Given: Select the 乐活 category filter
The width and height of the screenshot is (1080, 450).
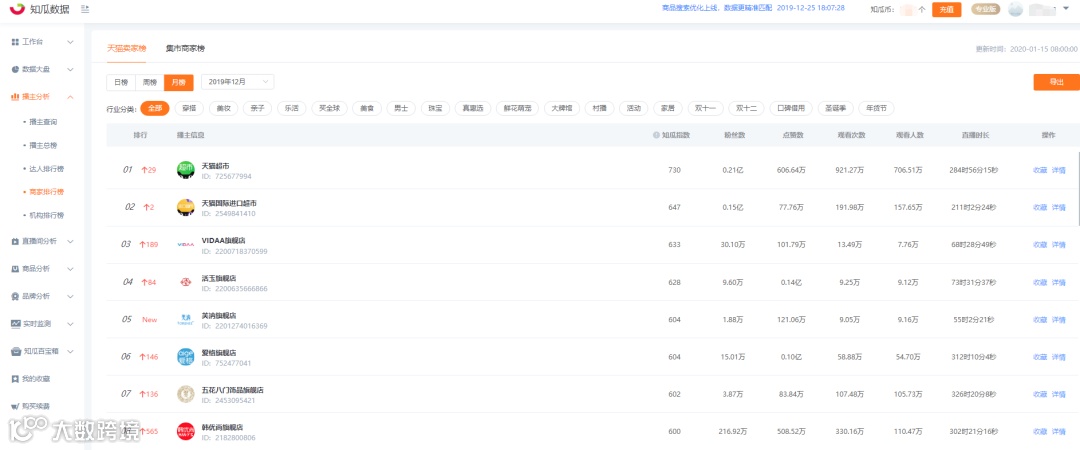Looking at the screenshot, I should click(x=291, y=108).
